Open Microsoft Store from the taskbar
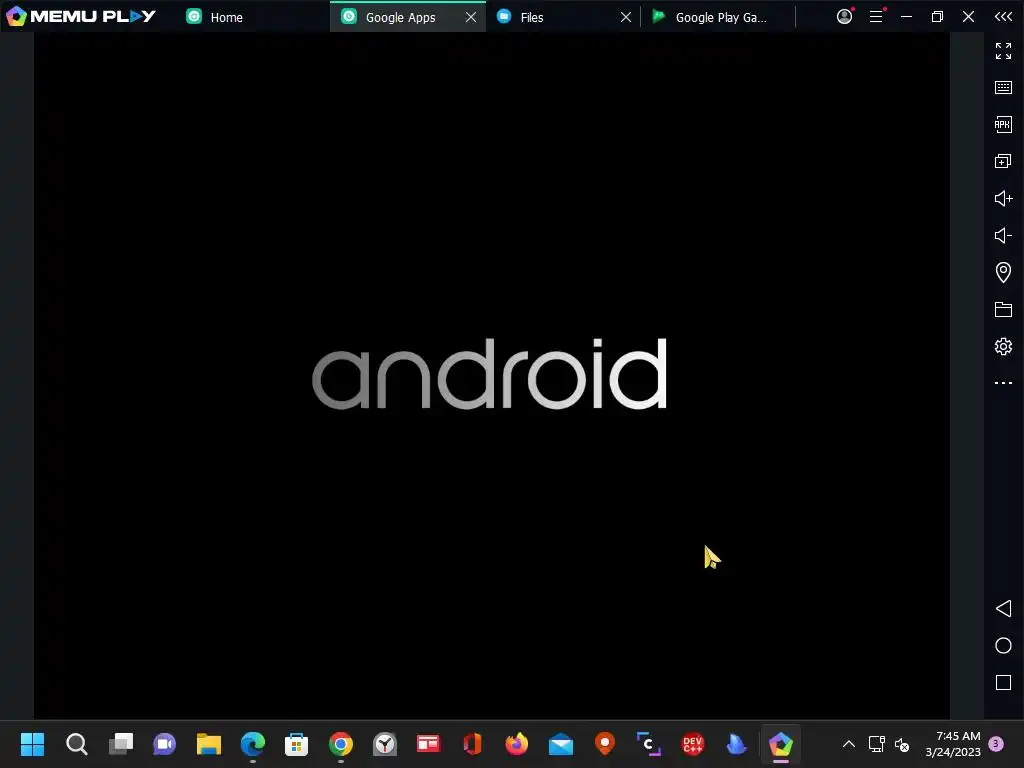The height and width of the screenshot is (768, 1024). [x=296, y=744]
